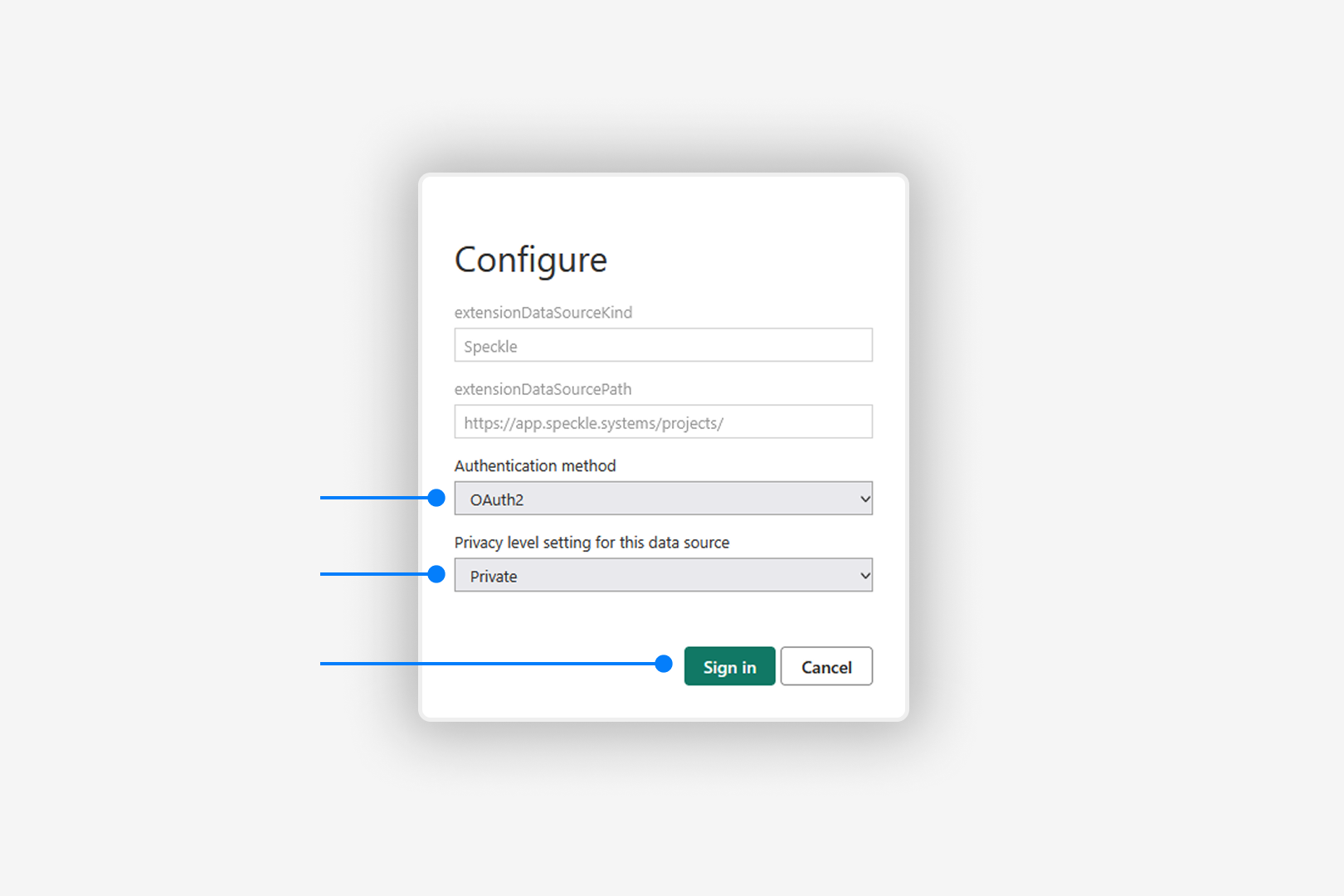Click the https://app.speckle.systems/projects/ URL field
The image size is (1344, 896).
pos(663,421)
